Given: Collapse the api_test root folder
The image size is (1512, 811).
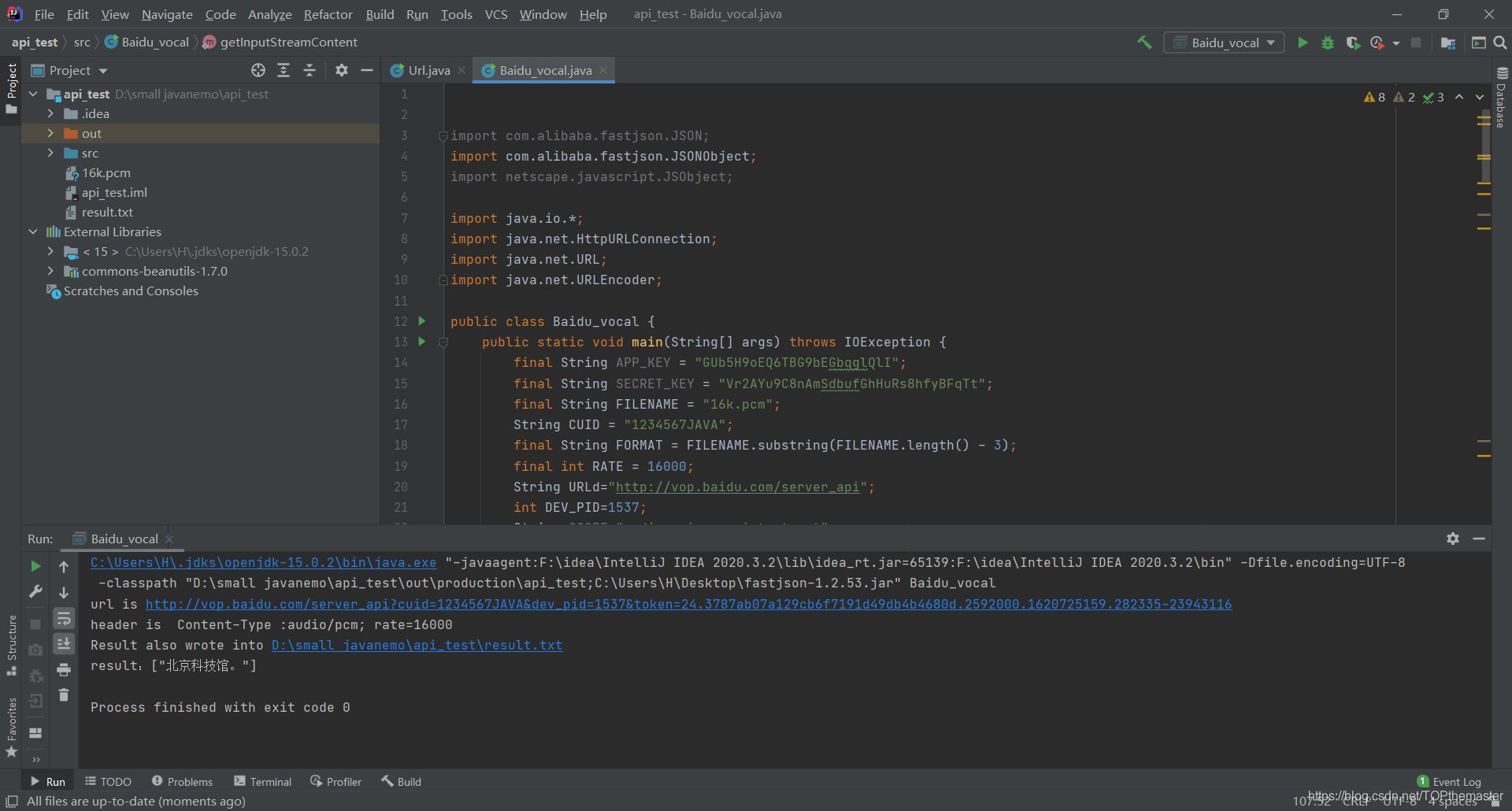Looking at the screenshot, I should [x=34, y=94].
